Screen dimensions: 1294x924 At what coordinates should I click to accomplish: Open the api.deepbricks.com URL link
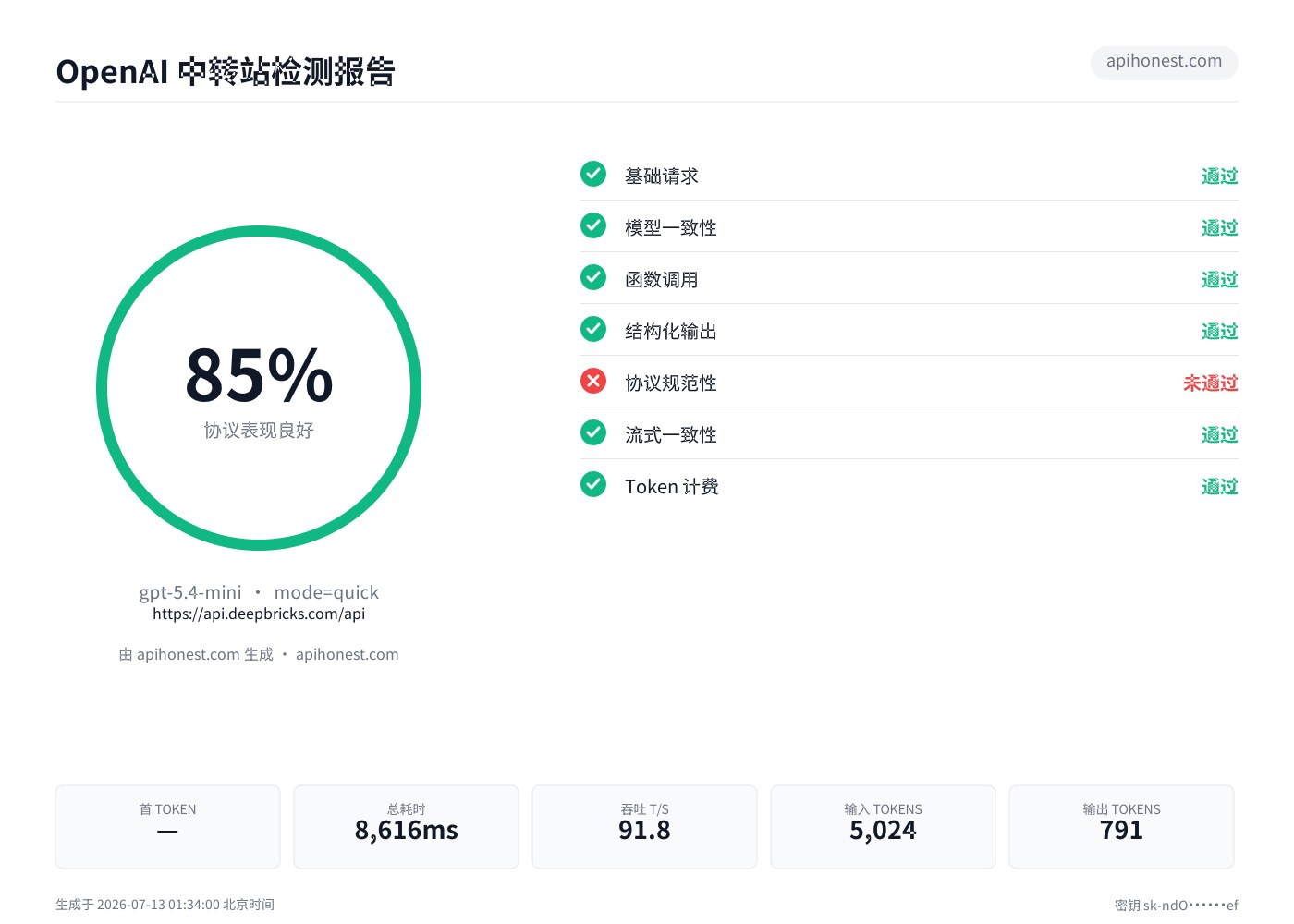(259, 614)
